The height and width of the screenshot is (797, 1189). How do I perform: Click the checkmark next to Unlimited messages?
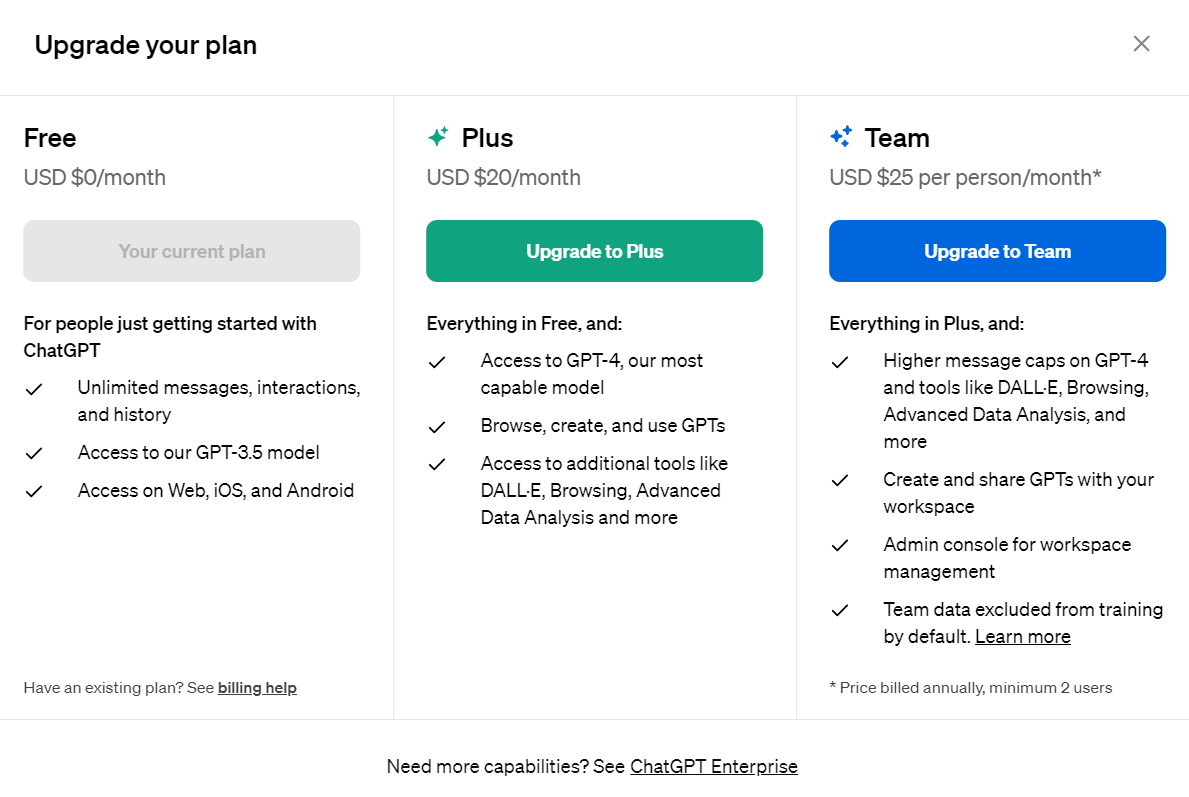click(33, 390)
